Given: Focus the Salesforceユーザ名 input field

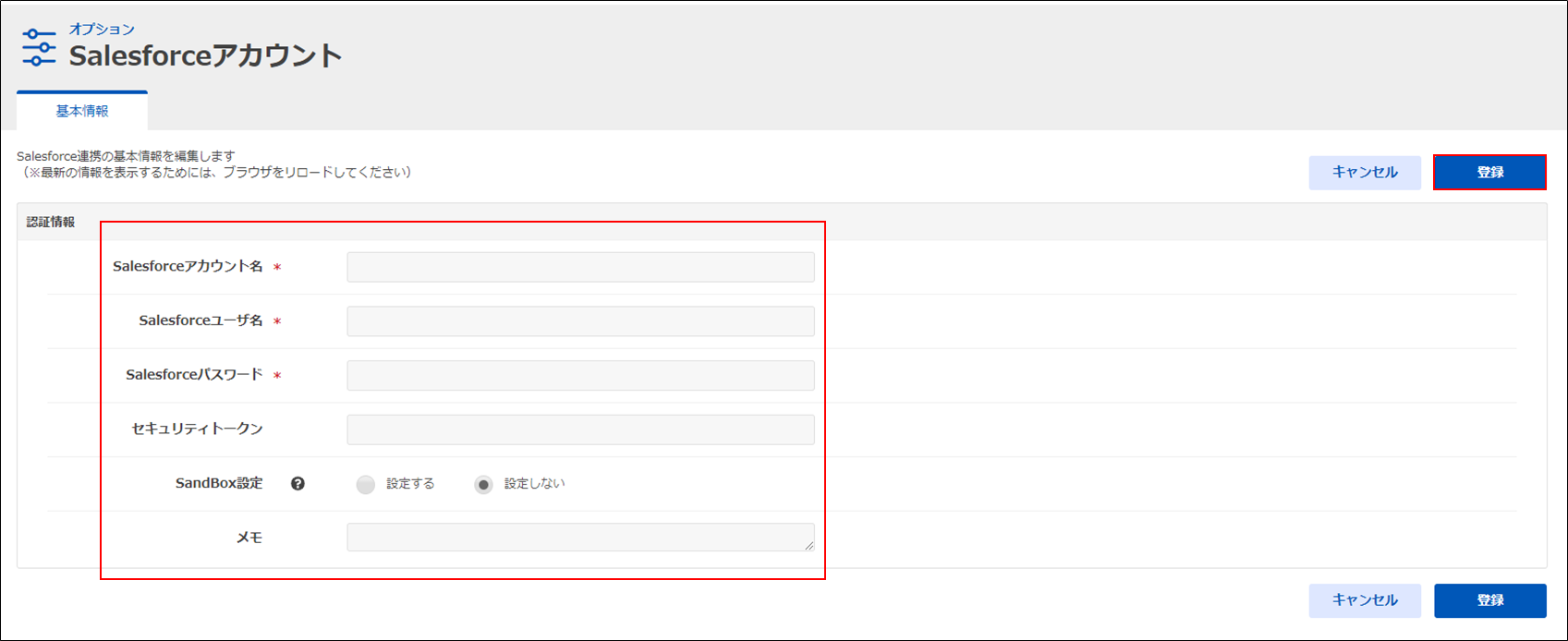Looking at the screenshot, I should tap(580, 321).
